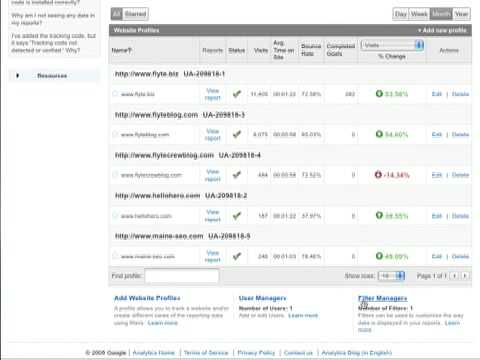Click green check status for www.flyte.biz

(x=237, y=94)
